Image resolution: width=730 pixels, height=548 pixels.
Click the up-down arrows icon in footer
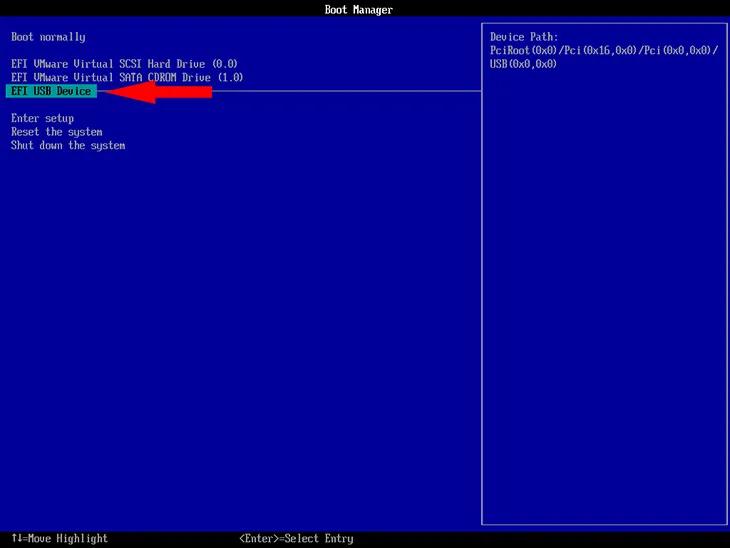click(x=17, y=539)
